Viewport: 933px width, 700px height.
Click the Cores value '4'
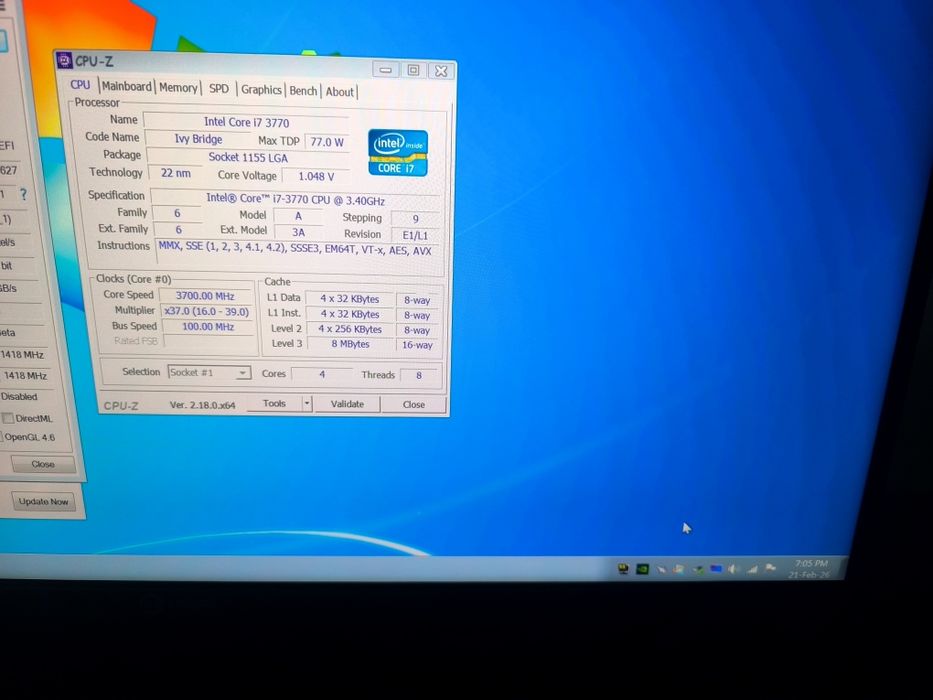tap(322, 374)
